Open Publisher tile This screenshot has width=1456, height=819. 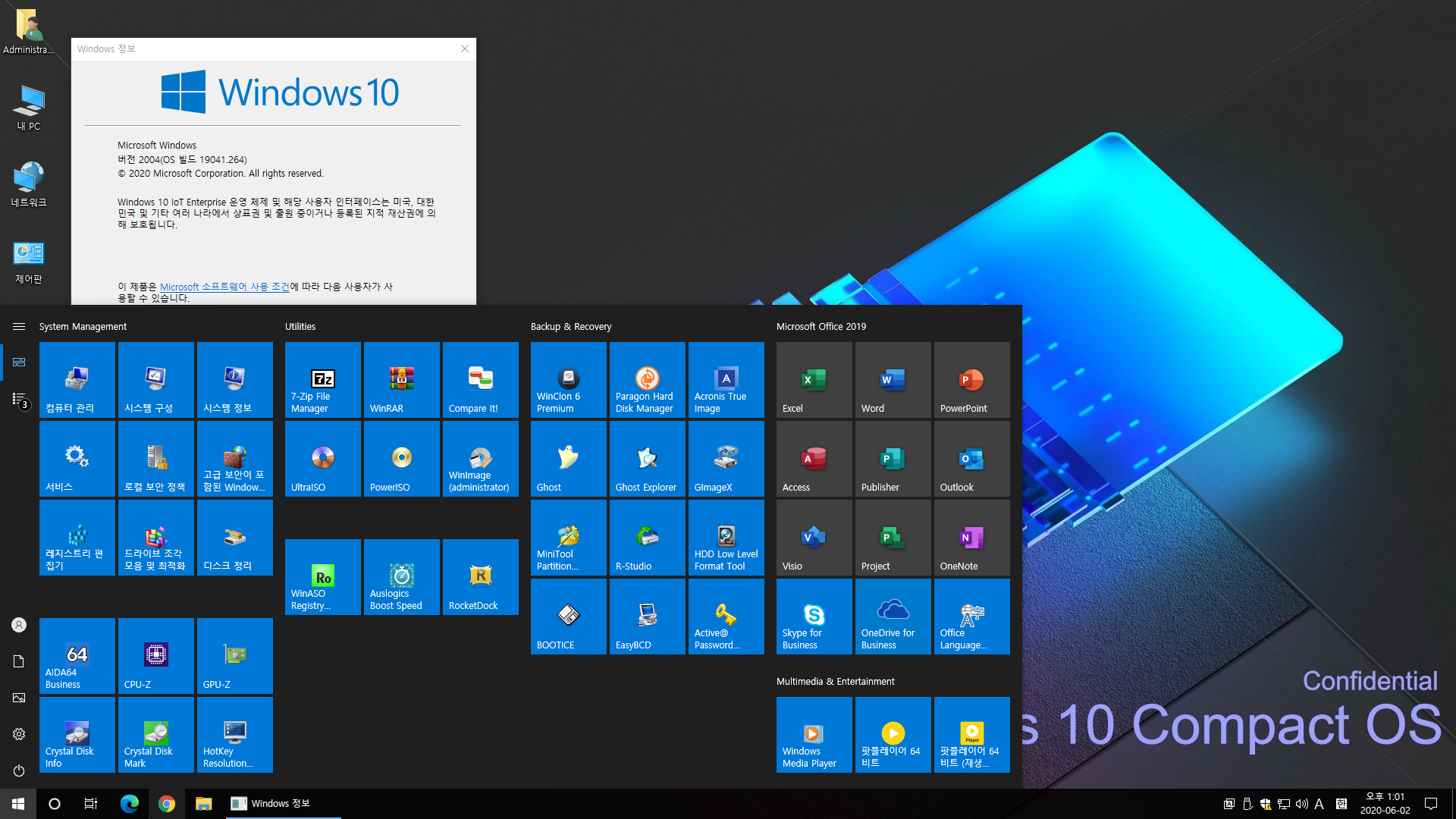(x=893, y=459)
